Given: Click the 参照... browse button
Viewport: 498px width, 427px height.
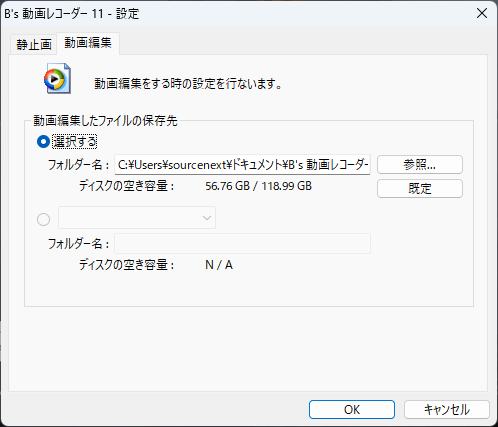Looking at the screenshot, I should pos(420,164).
